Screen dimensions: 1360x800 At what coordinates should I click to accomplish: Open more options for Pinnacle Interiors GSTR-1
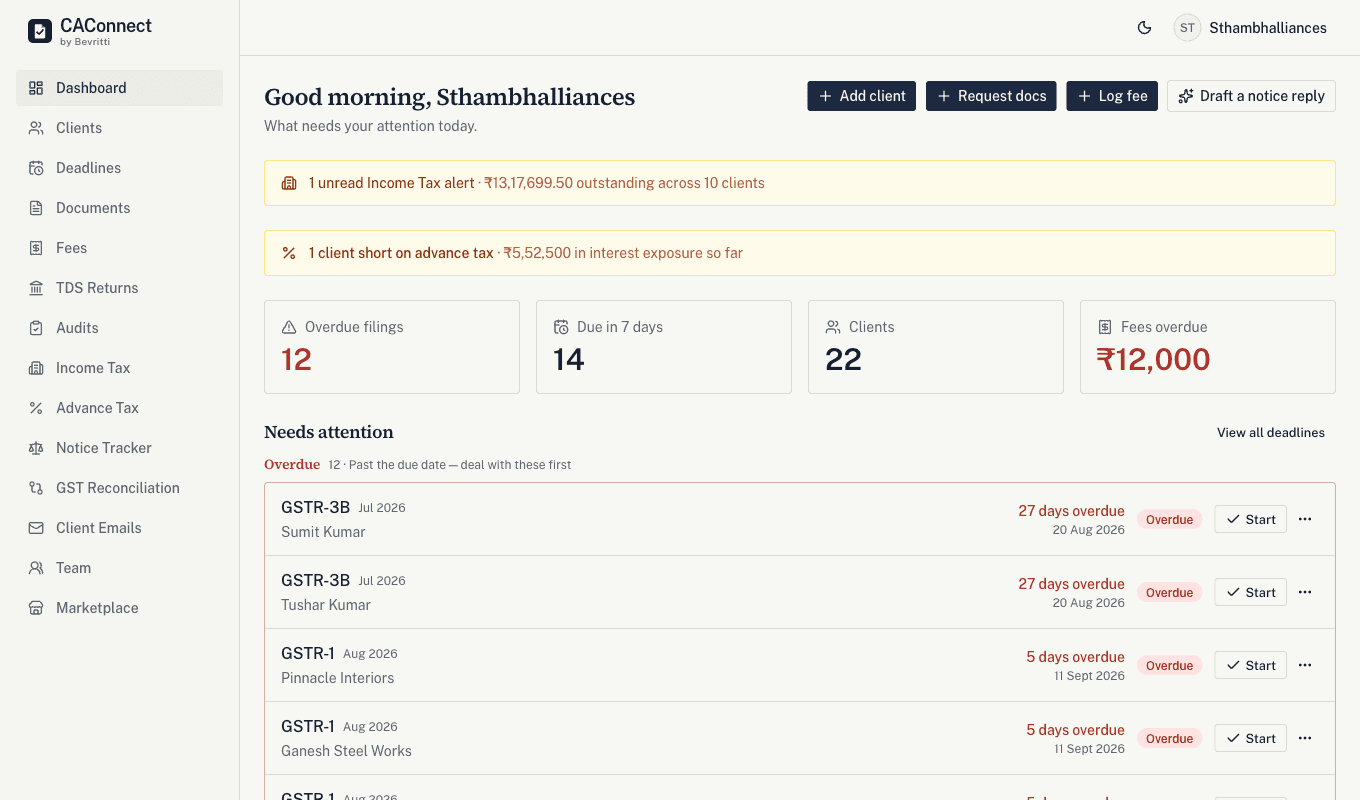[1305, 665]
